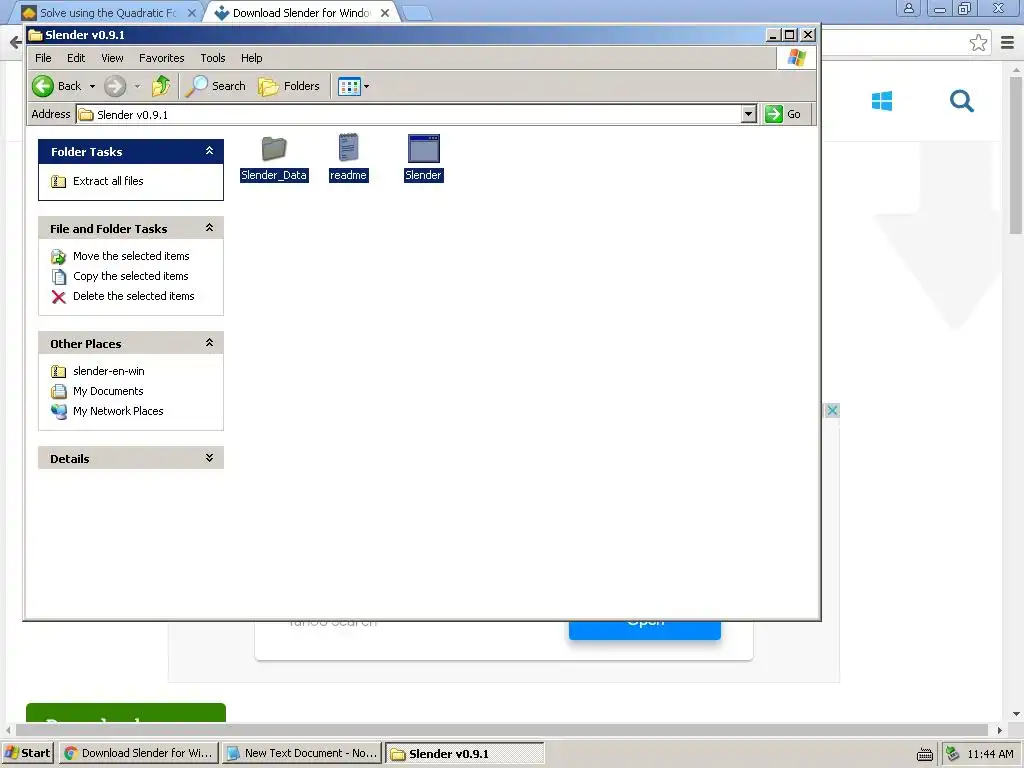
Task: Open the File menu
Action: 43,58
